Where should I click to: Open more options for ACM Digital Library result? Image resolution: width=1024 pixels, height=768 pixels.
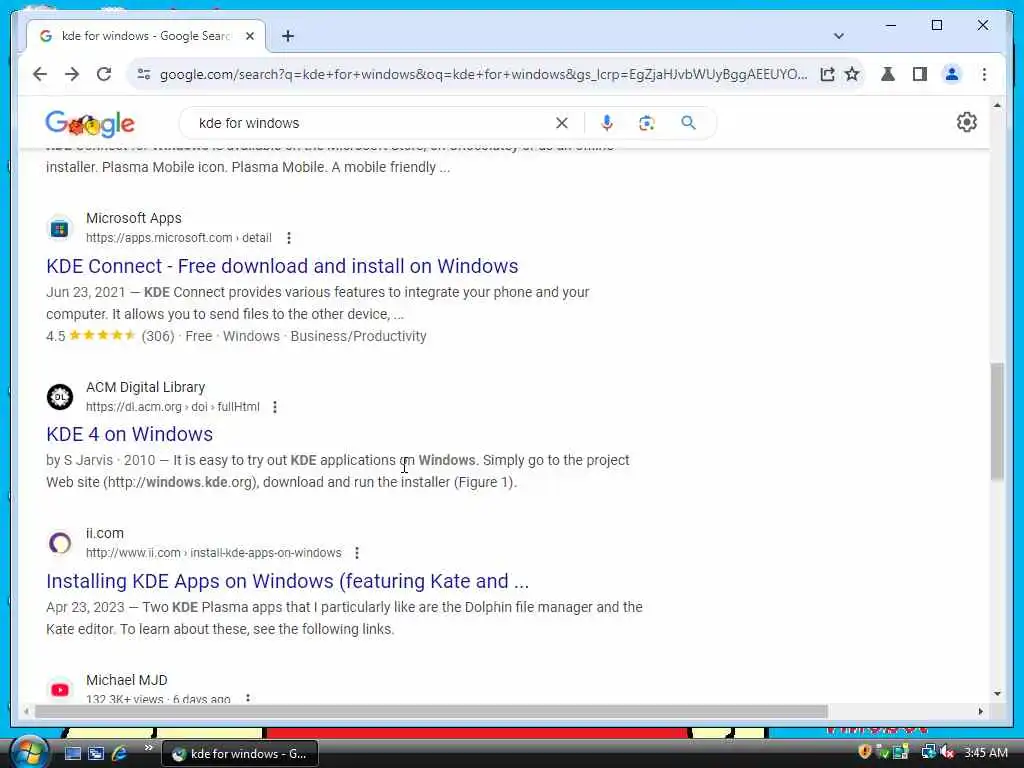pos(275,407)
